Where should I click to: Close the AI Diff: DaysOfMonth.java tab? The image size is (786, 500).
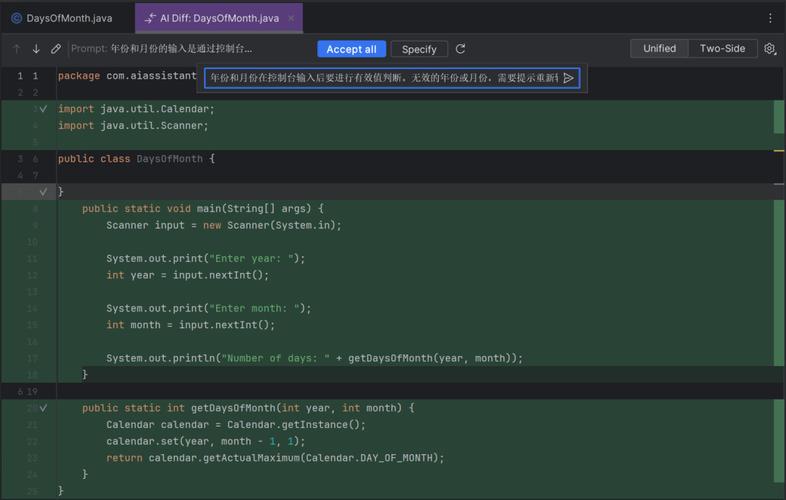(291, 18)
